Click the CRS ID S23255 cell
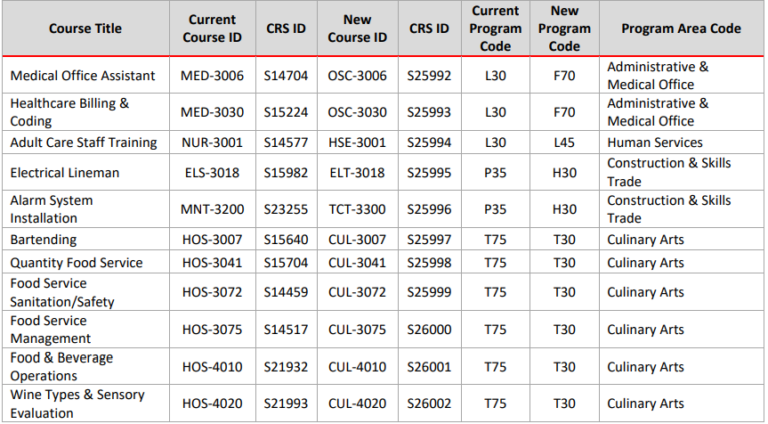The width and height of the screenshot is (768, 424). coord(286,209)
